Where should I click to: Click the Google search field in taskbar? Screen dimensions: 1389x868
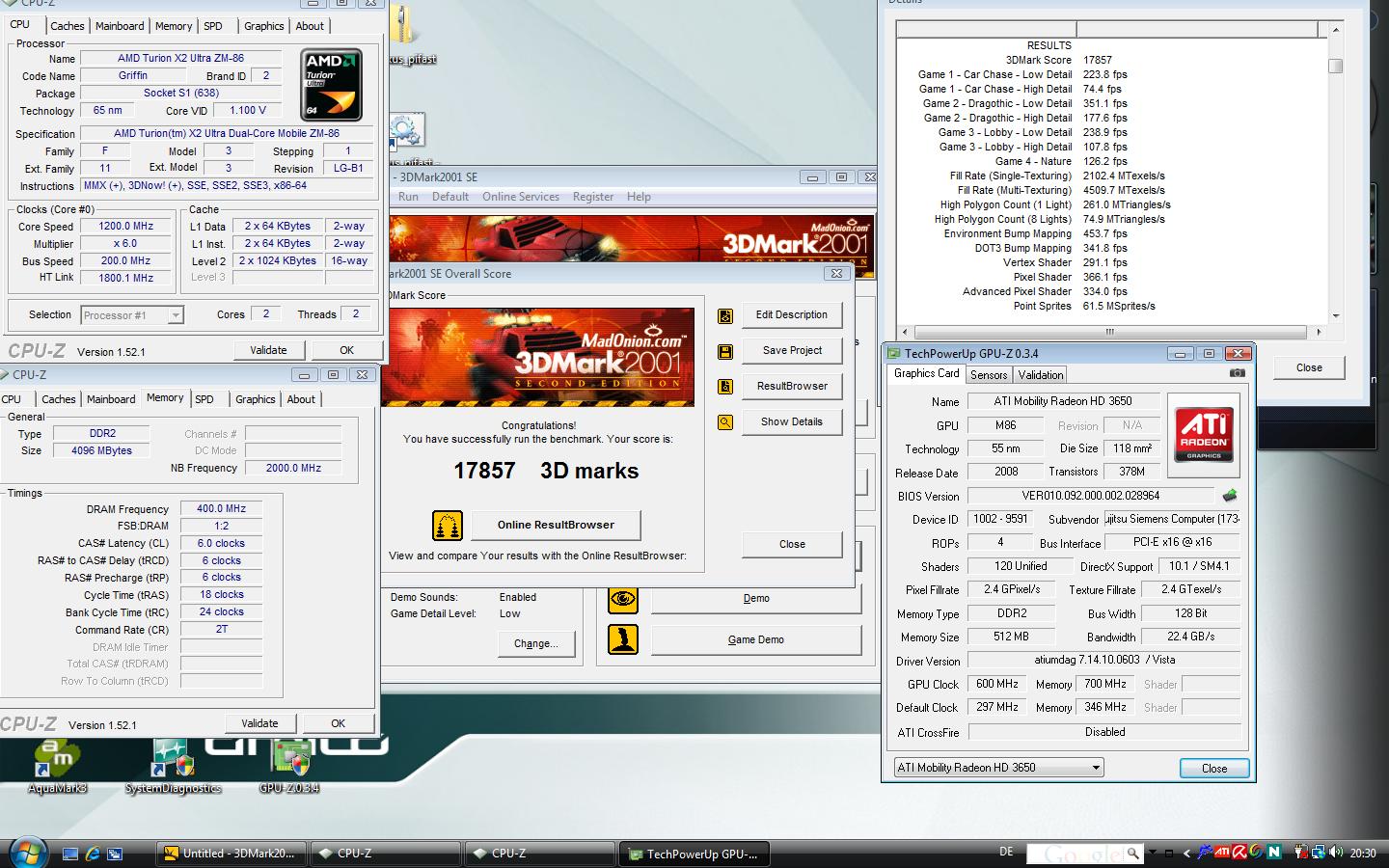pos(1076,854)
